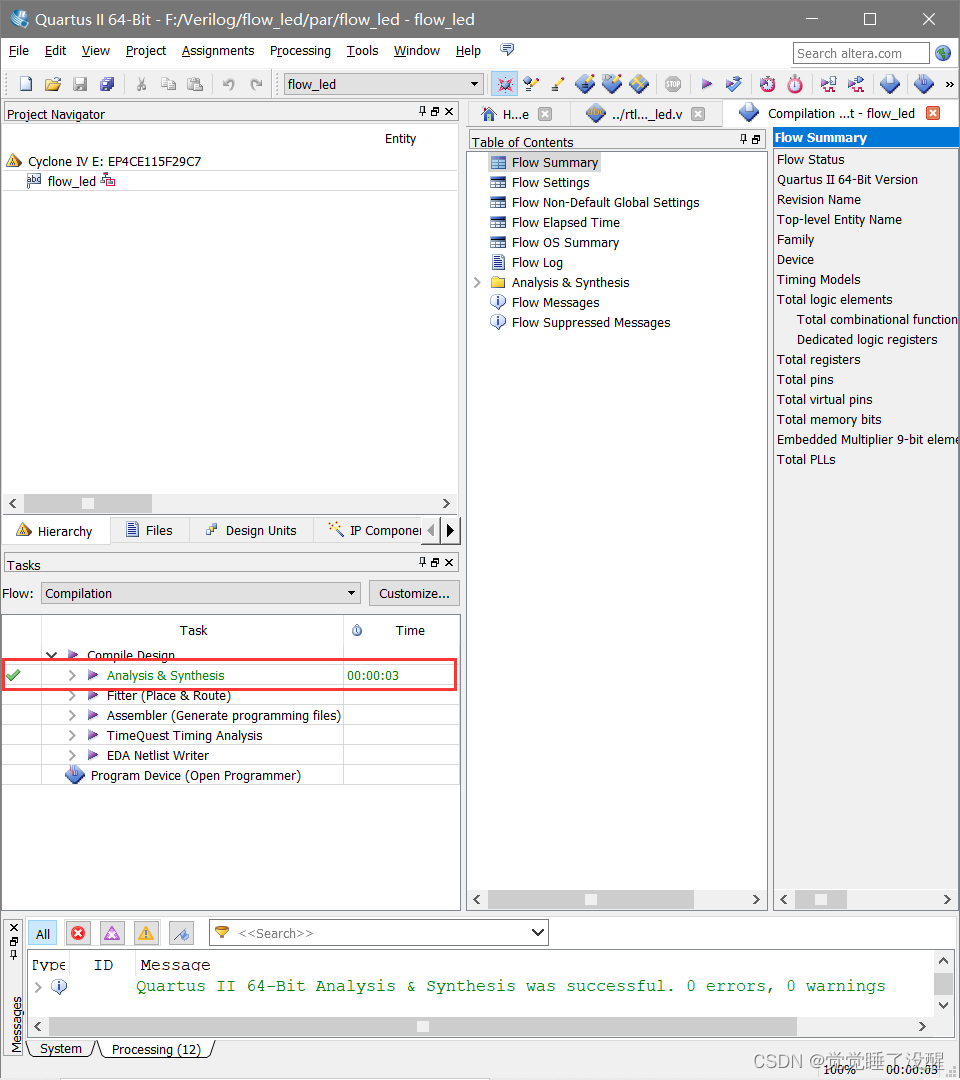The height and width of the screenshot is (1080, 960).
Task: Toggle the red error messages filter
Action: [78, 933]
